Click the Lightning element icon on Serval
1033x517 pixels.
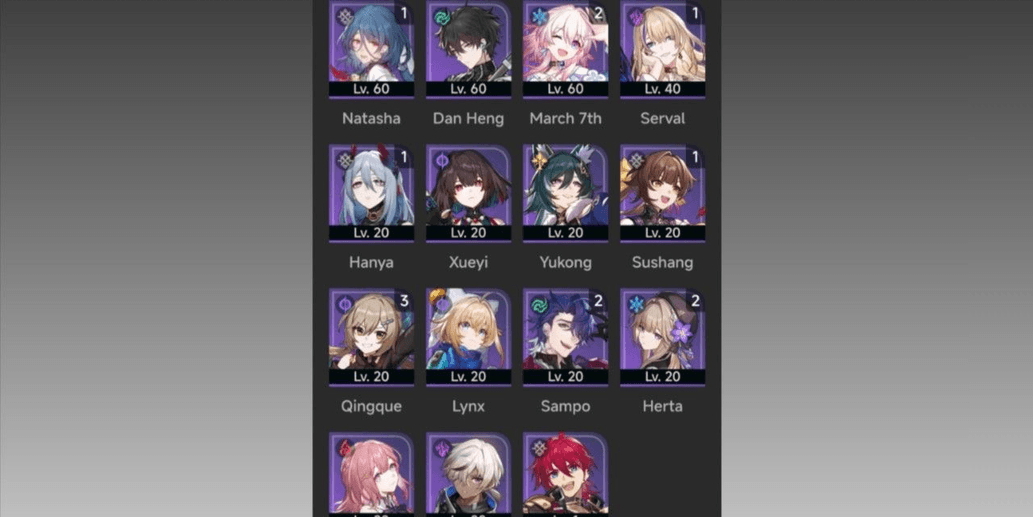point(637,17)
